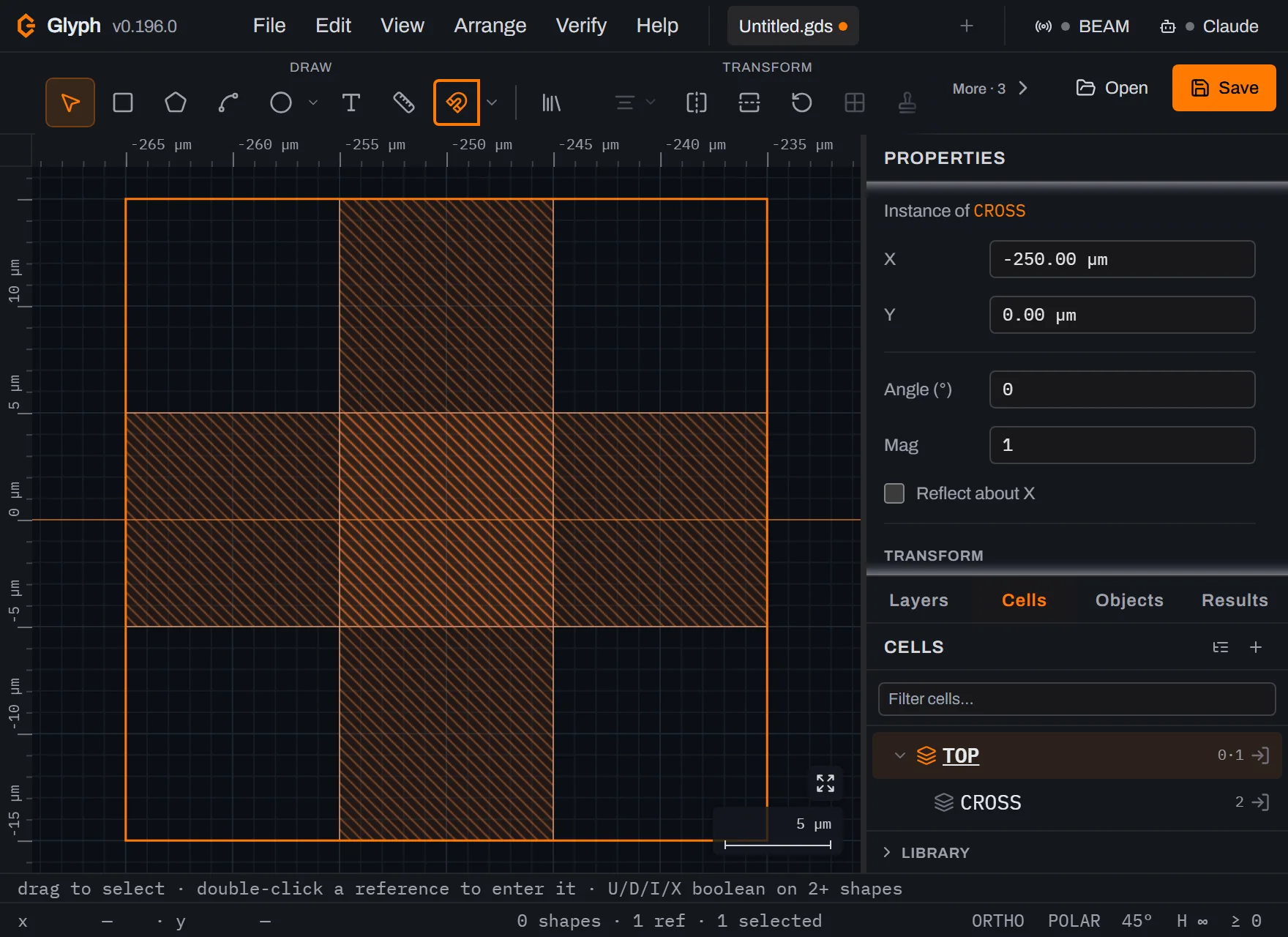Click the flip vertical transform icon
This screenshot has width=1288, height=937.
(x=749, y=102)
